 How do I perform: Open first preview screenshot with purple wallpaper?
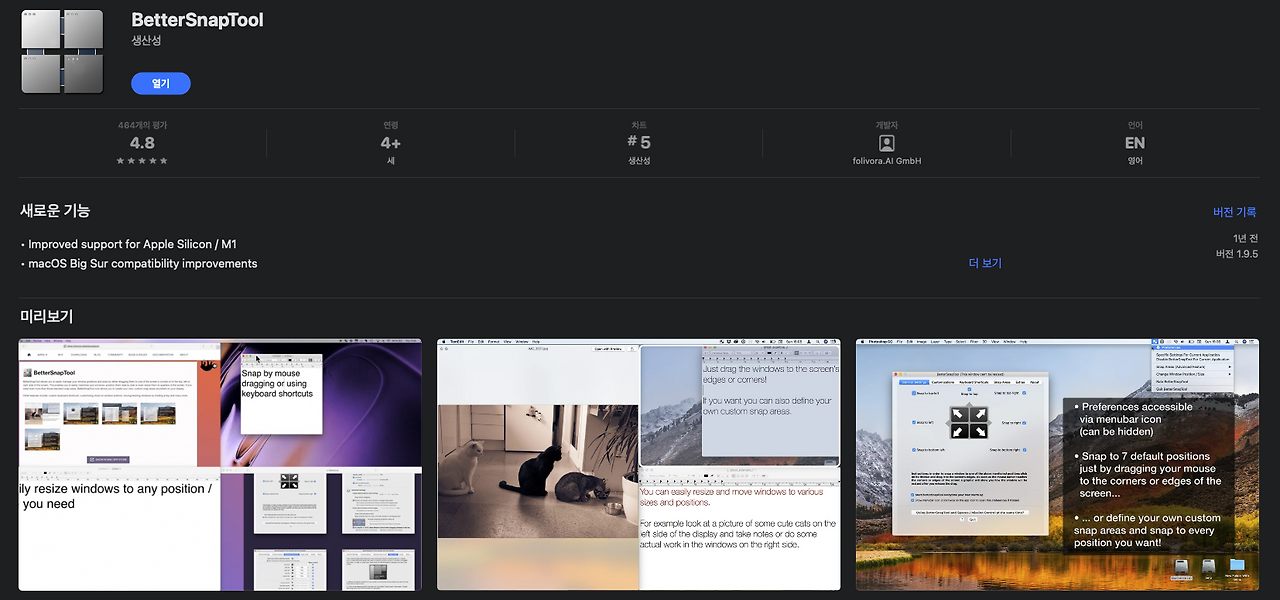[220, 465]
